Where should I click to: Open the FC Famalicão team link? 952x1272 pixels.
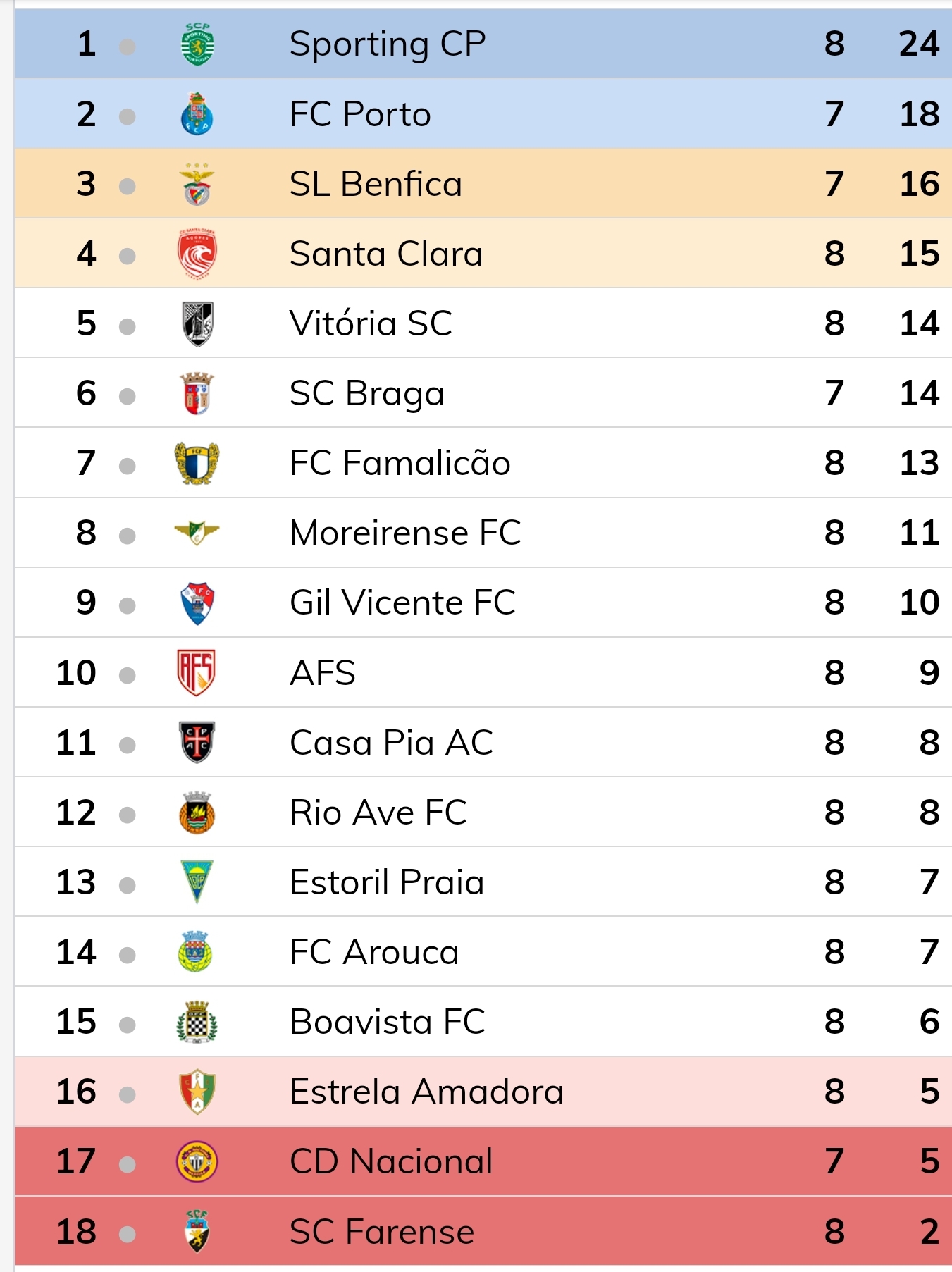tap(400, 463)
